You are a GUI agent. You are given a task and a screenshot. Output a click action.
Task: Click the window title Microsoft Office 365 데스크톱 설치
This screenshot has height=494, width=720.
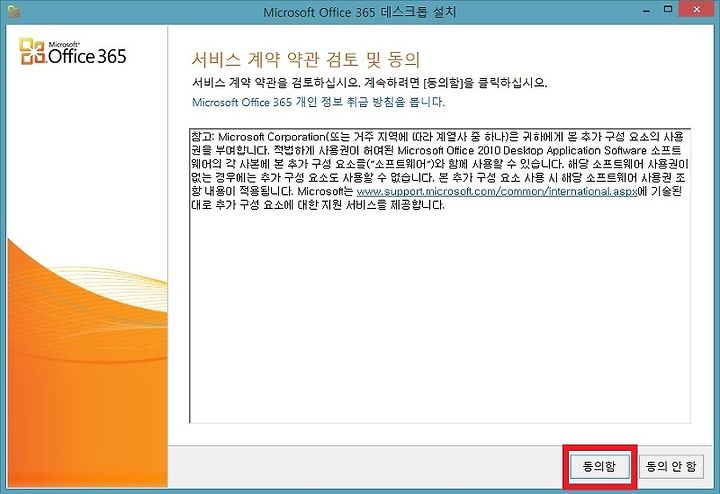pyautogui.click(x=360, y=11)
